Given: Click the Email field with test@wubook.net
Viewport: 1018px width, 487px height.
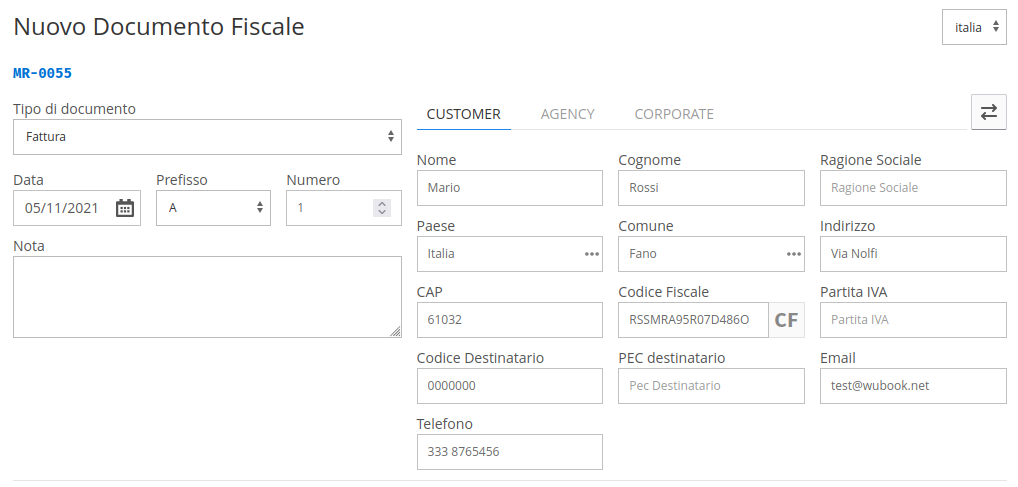Looking at the screenshot, I should [x=913, y=386].
